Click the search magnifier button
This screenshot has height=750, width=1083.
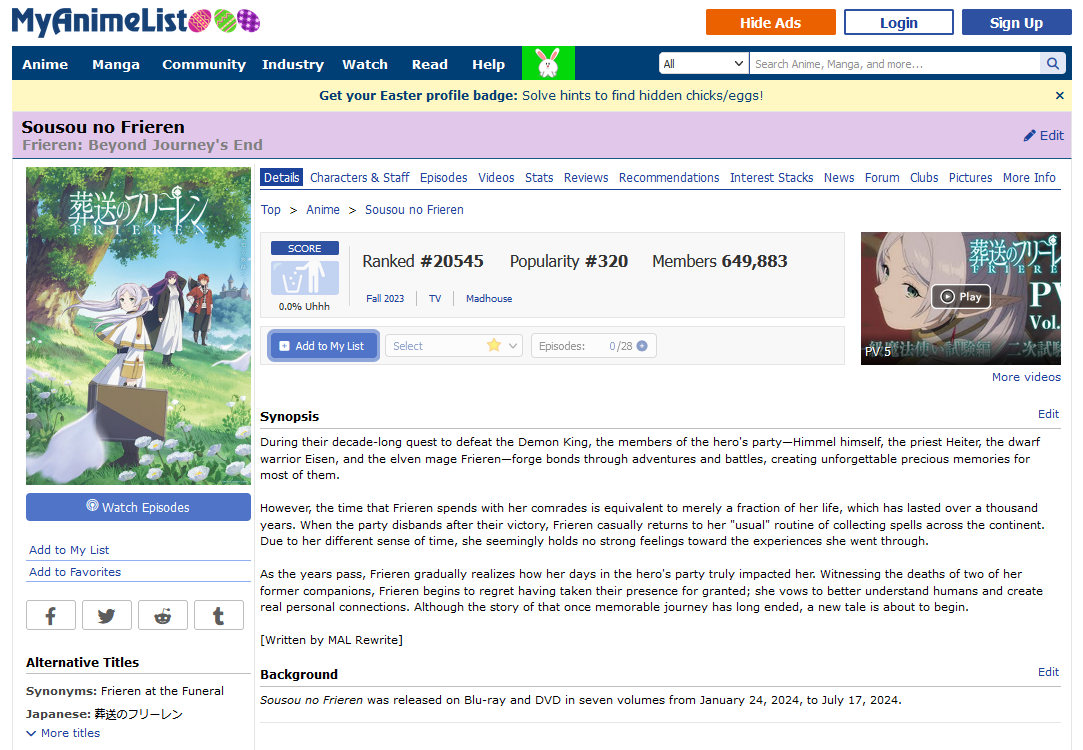pyautogui.click(x=1053, y=64)
